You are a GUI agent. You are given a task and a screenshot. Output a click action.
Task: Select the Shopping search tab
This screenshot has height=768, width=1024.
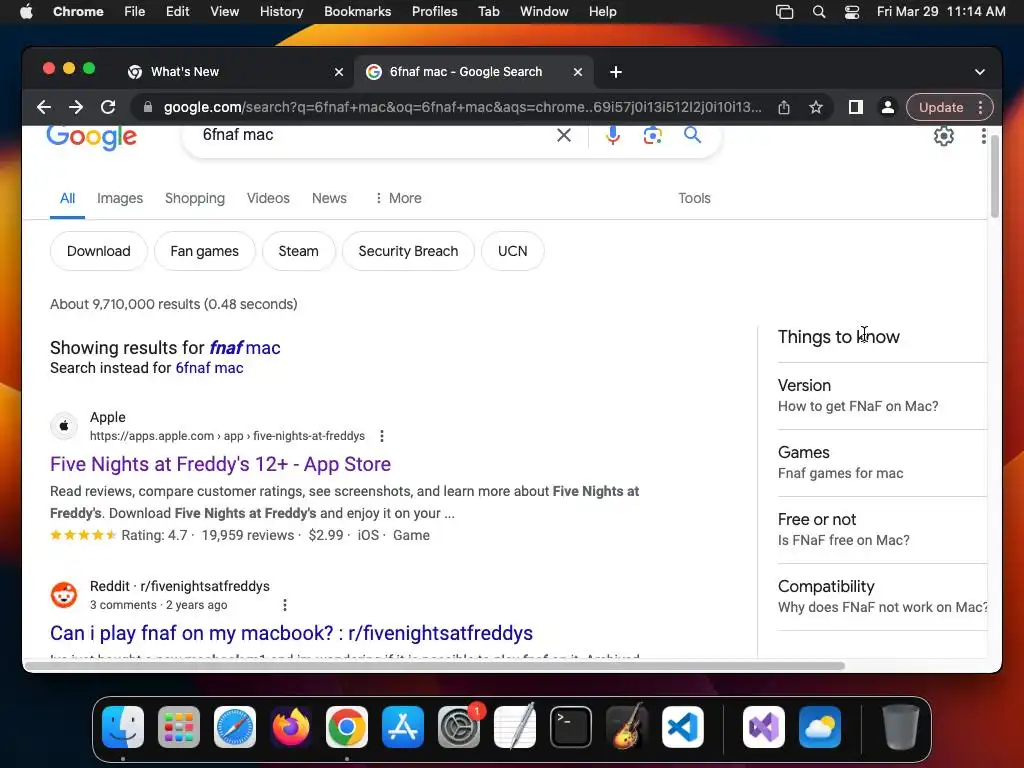click(x=195, y=198)
